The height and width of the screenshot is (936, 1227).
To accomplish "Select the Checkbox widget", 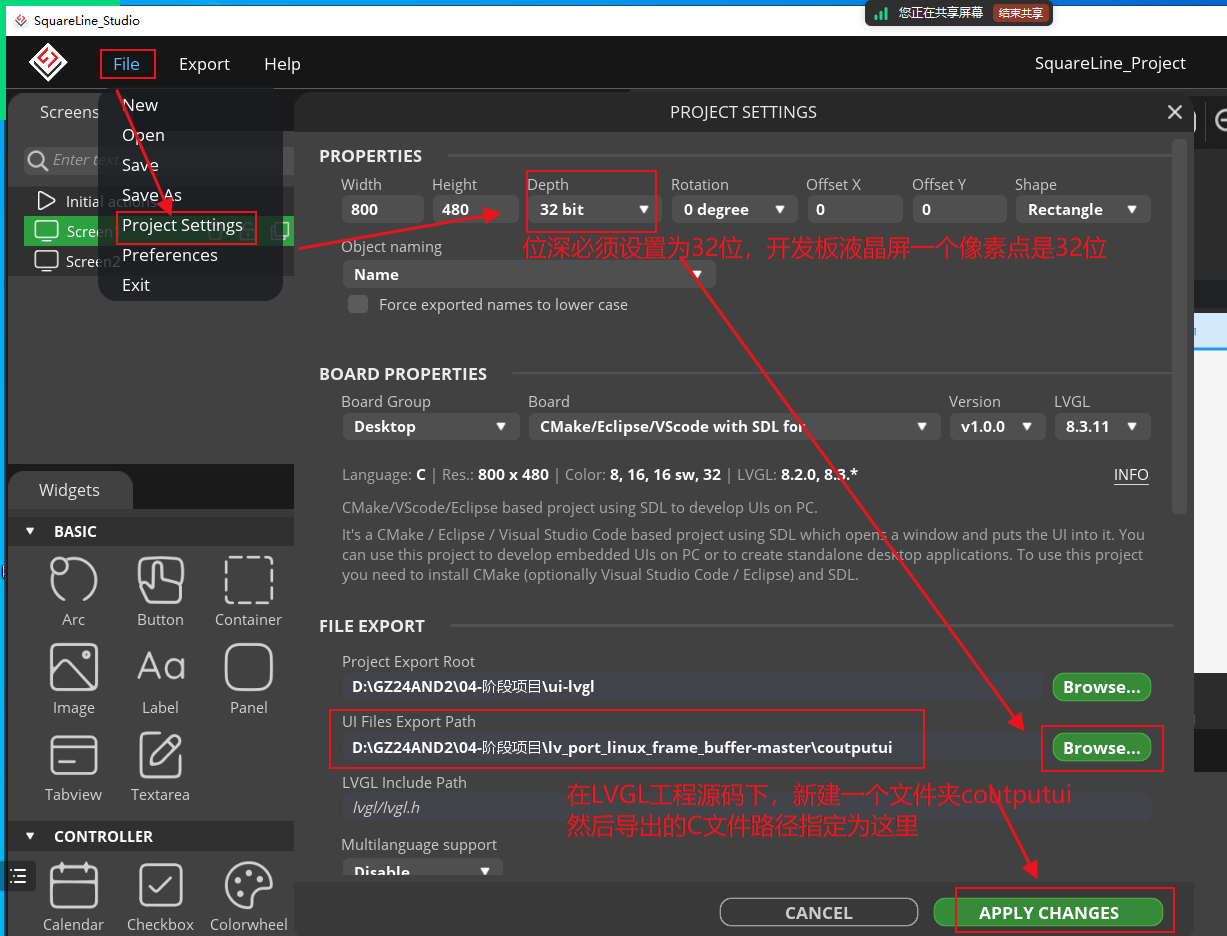I will [160, 897].
